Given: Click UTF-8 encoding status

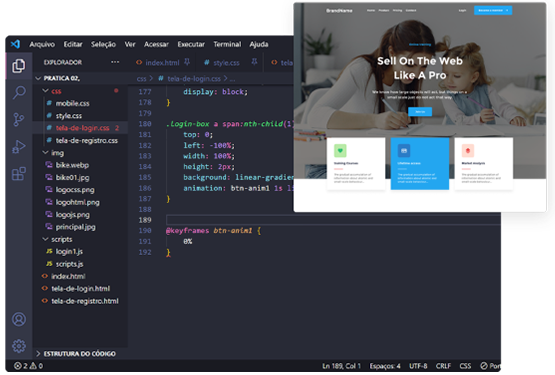Looking at the screenshot, I should (418, 366).
